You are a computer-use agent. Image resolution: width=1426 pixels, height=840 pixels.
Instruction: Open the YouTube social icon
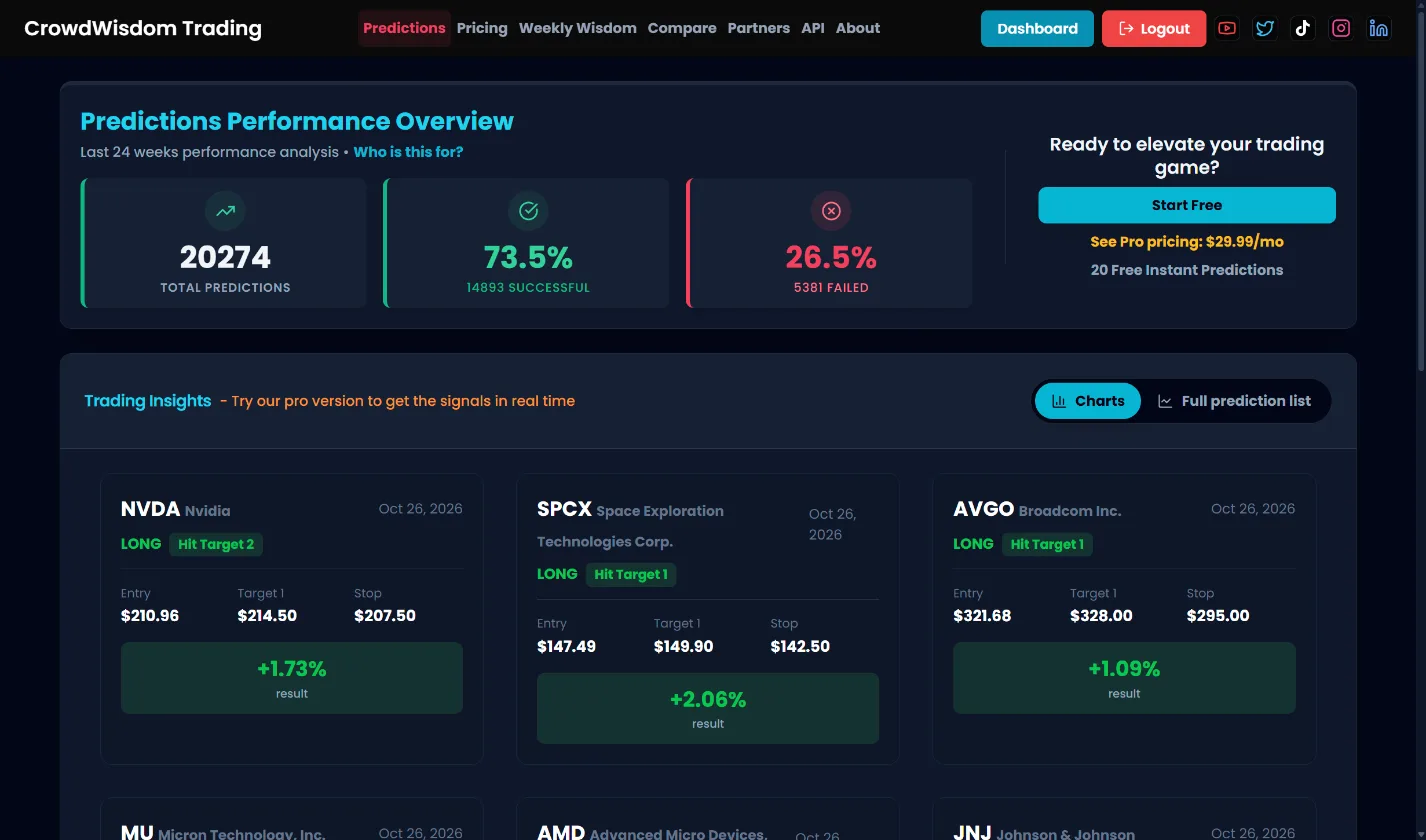[x=1227, y=28]
